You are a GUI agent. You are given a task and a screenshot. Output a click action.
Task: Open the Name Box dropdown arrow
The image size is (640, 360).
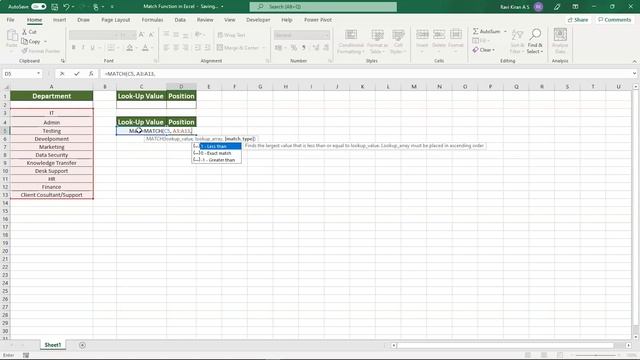click(x=38, y=73)
